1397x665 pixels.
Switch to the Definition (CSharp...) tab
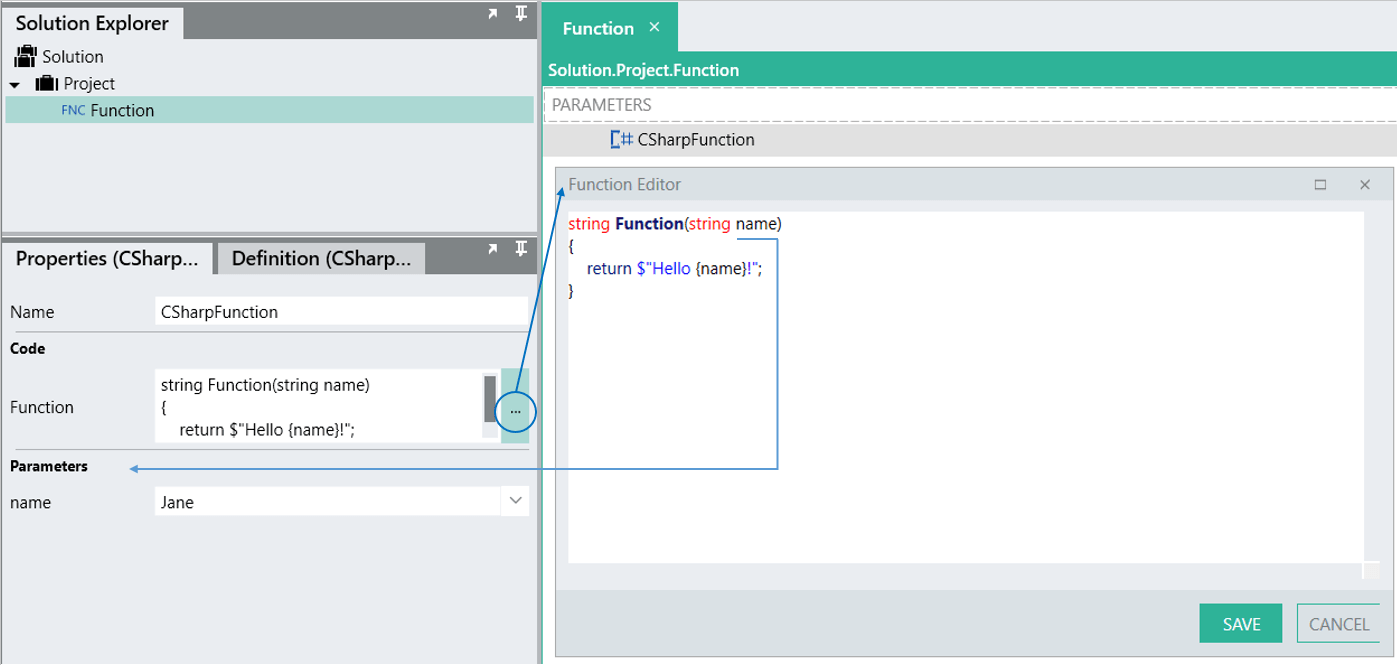321,258
